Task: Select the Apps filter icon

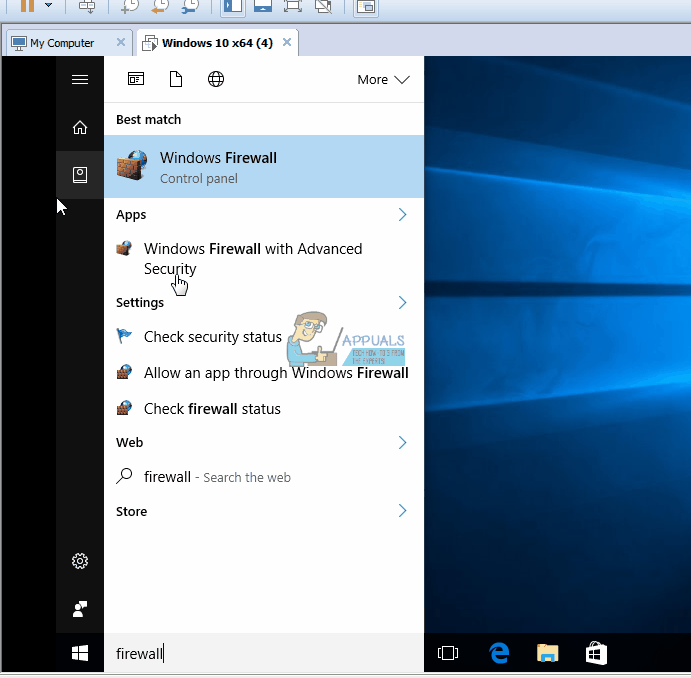Action: click(x=136, y=80)
